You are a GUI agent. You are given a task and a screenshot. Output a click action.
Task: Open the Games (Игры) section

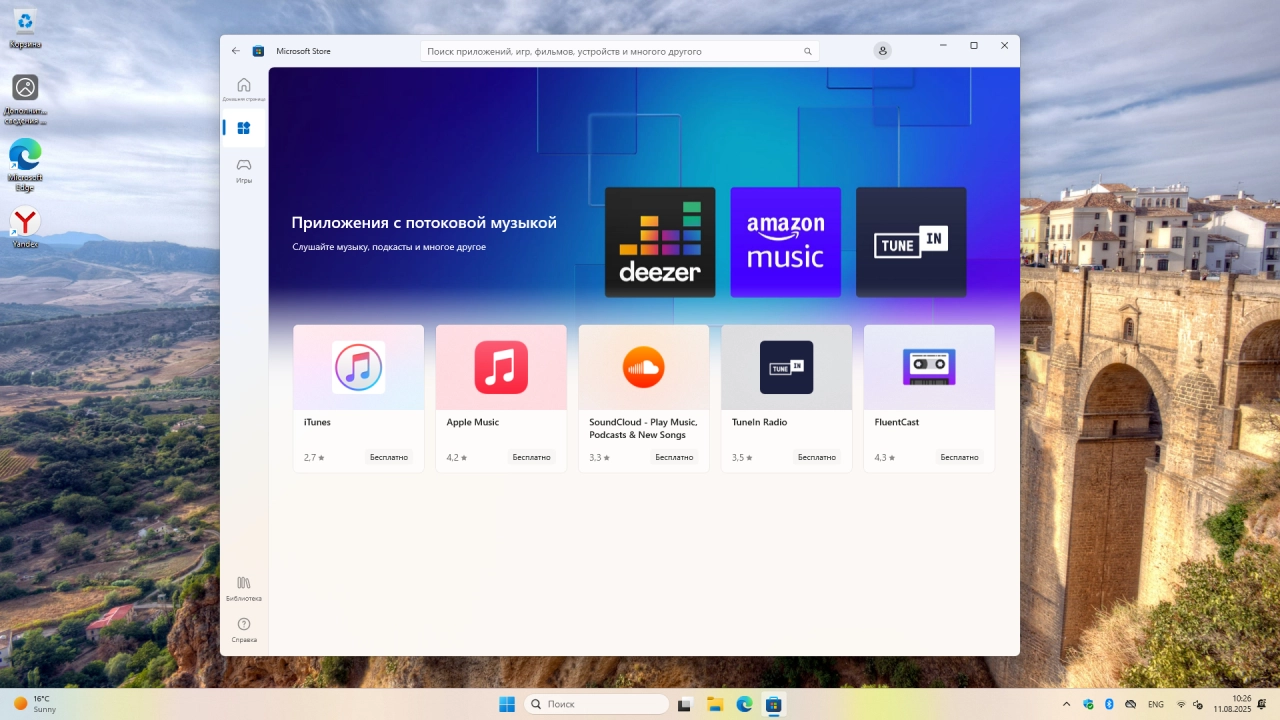click(x=244, y=169)
